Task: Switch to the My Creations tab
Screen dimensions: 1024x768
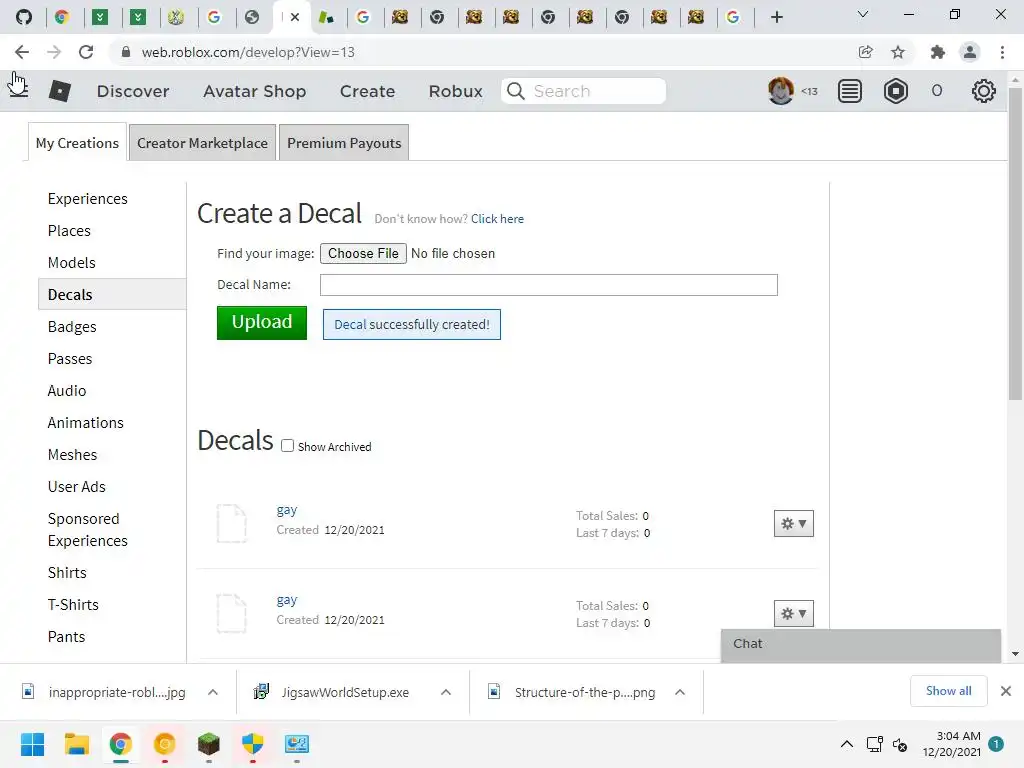Action: 77,143
